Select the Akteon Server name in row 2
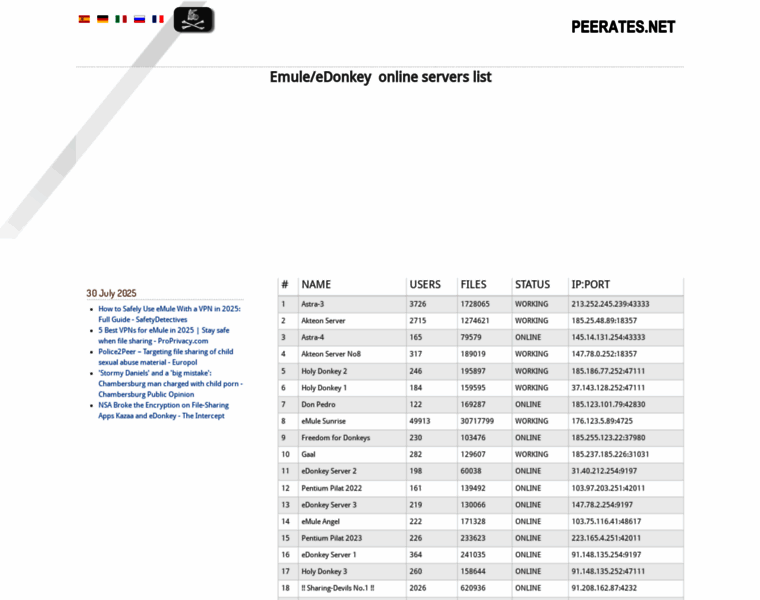Viewport: 760px width, 600px height. (323, 320)
